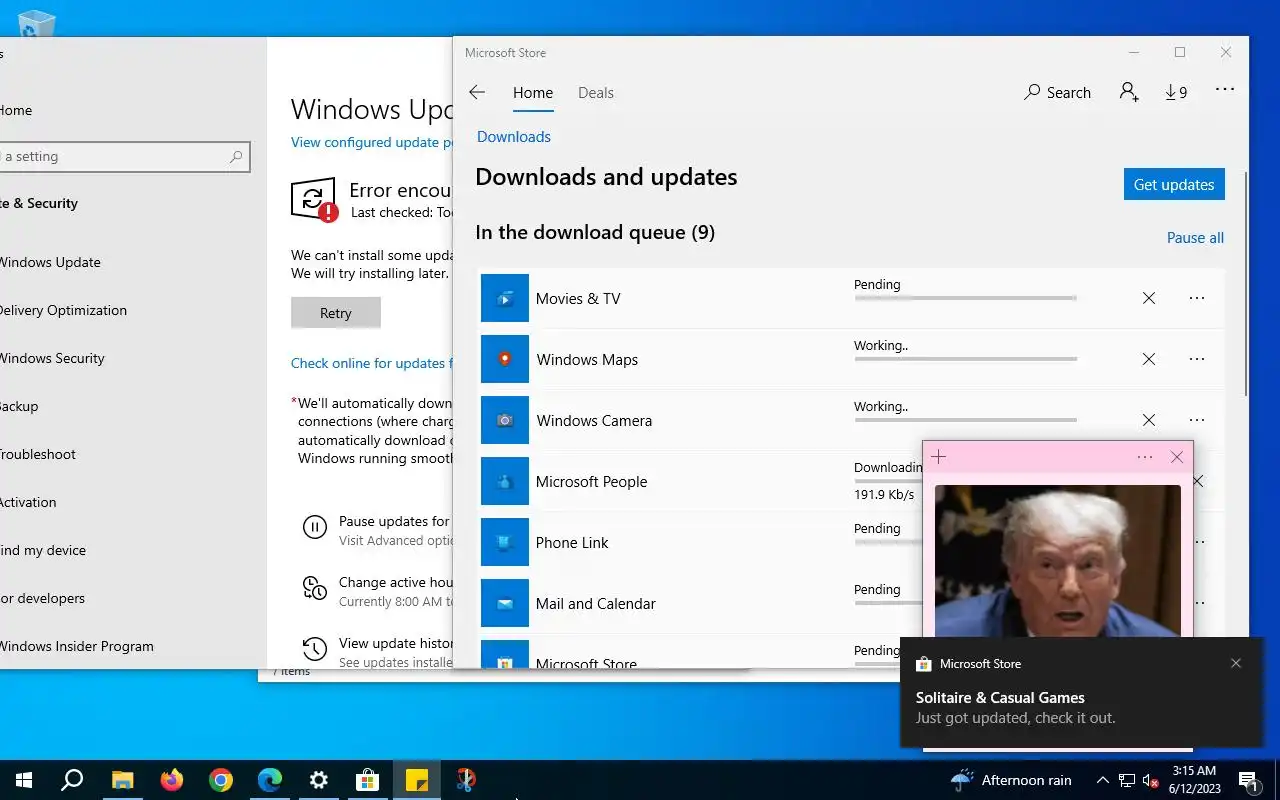The height and width of the screenshot is (800, 1280).
Task: Add a new sticky note with plus
Action: click(x=938, y=457)
